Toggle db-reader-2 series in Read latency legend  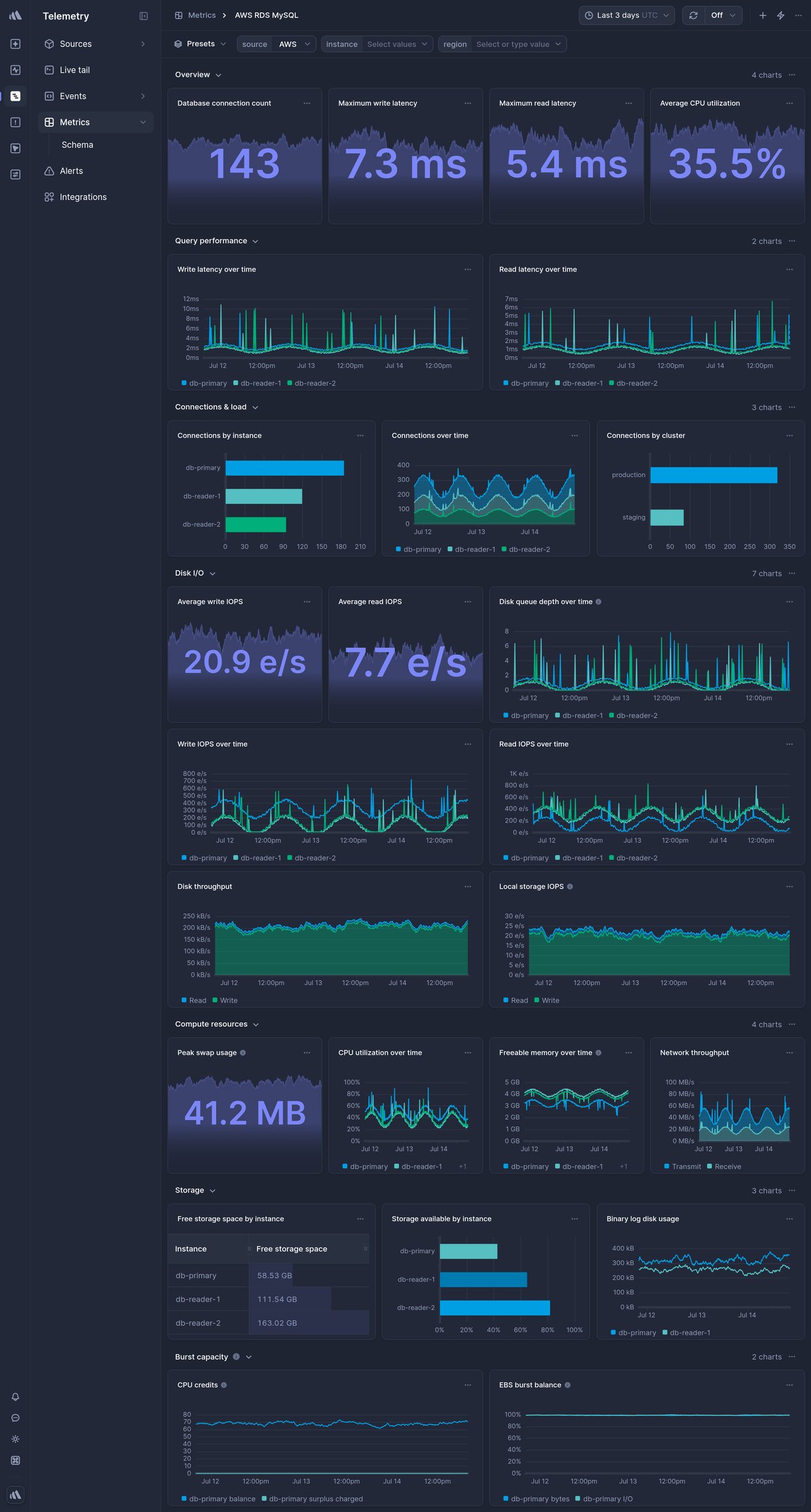coord(633,383)
